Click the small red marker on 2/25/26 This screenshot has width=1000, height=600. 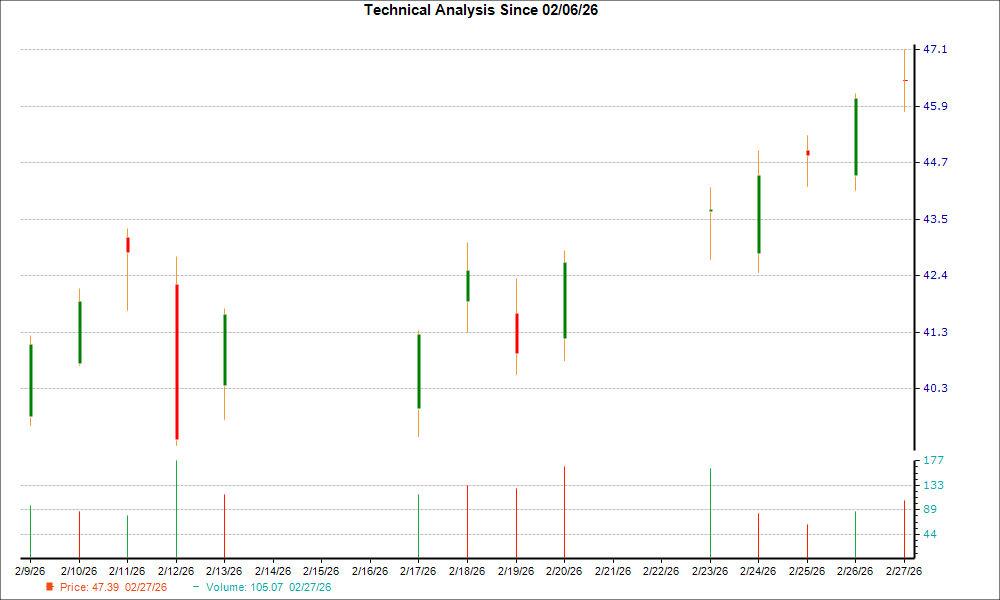808,152
